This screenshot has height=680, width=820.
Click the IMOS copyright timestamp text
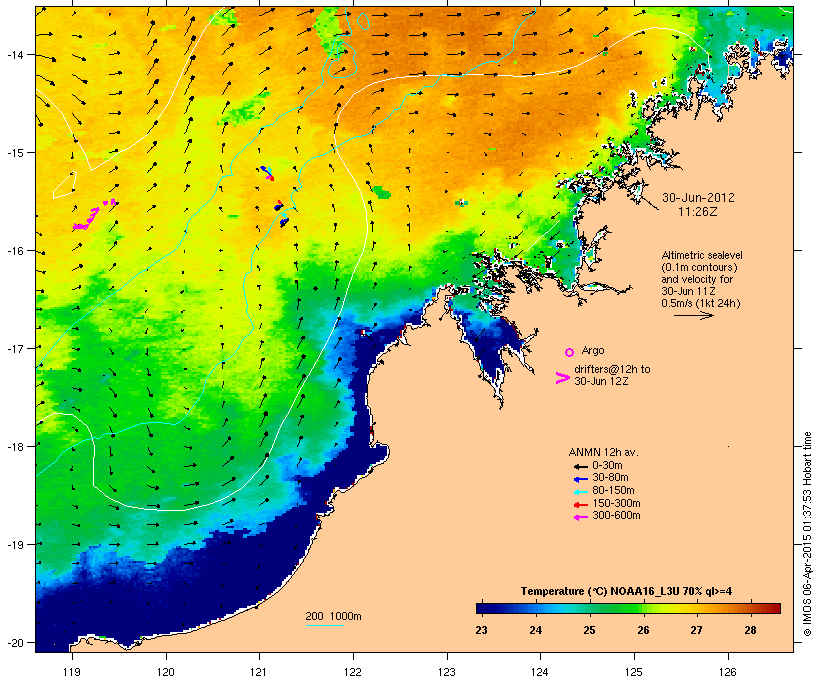click(x=807, y=534)
